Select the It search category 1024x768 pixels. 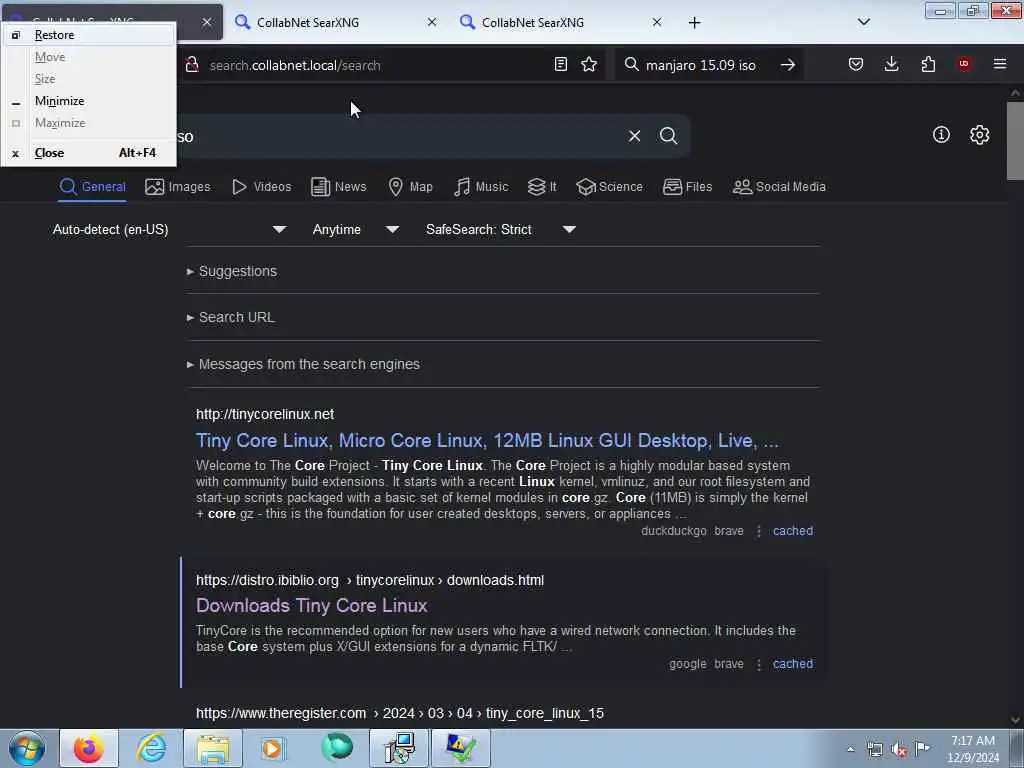(x=541, y=187)
